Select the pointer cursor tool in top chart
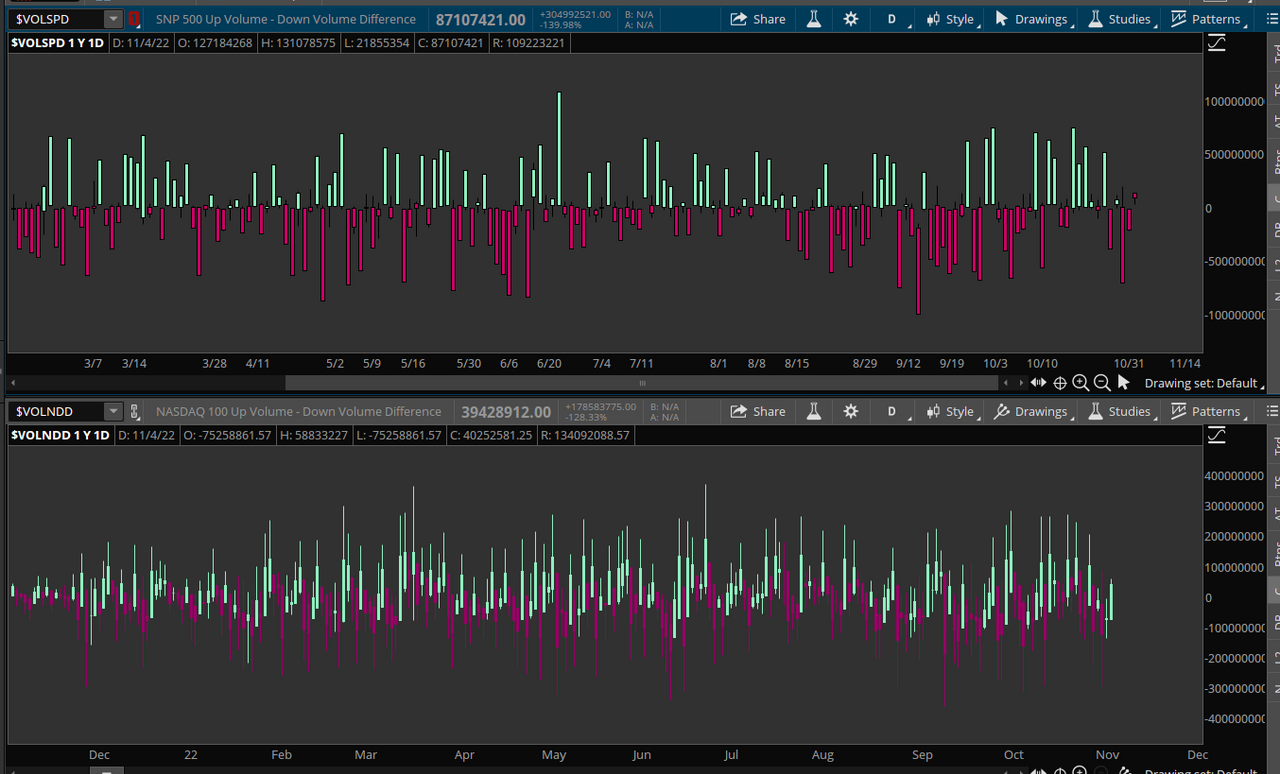 (x=1123, y=383)
